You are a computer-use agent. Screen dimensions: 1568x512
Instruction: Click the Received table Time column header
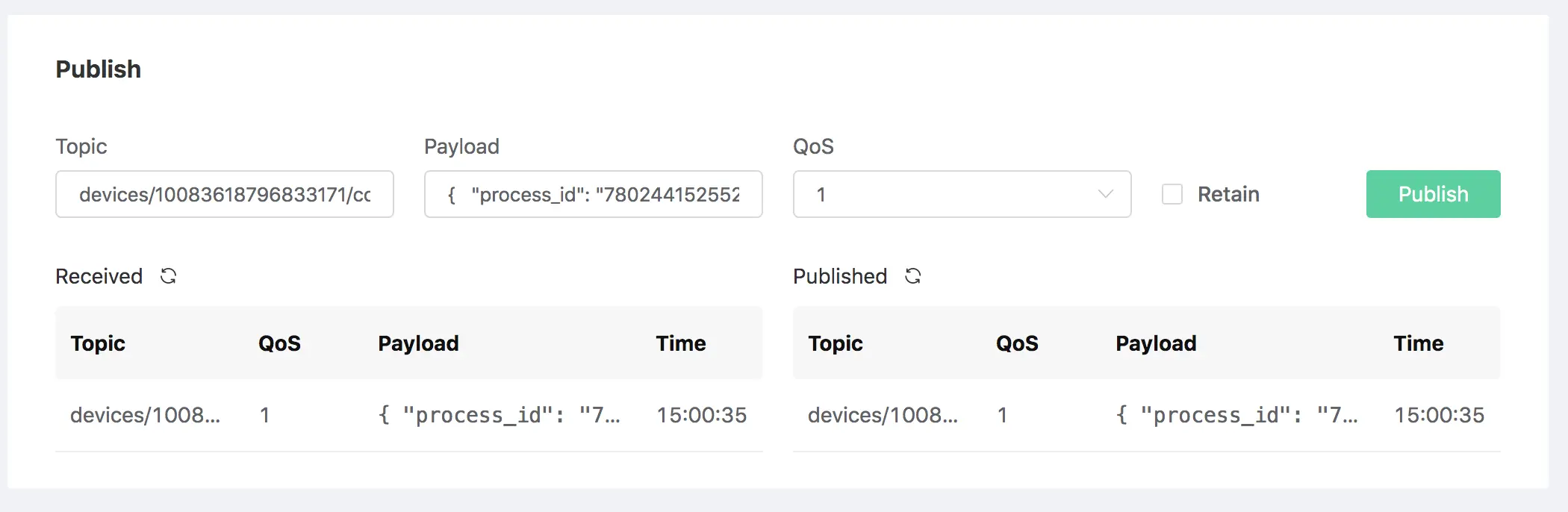pos(681,343)
